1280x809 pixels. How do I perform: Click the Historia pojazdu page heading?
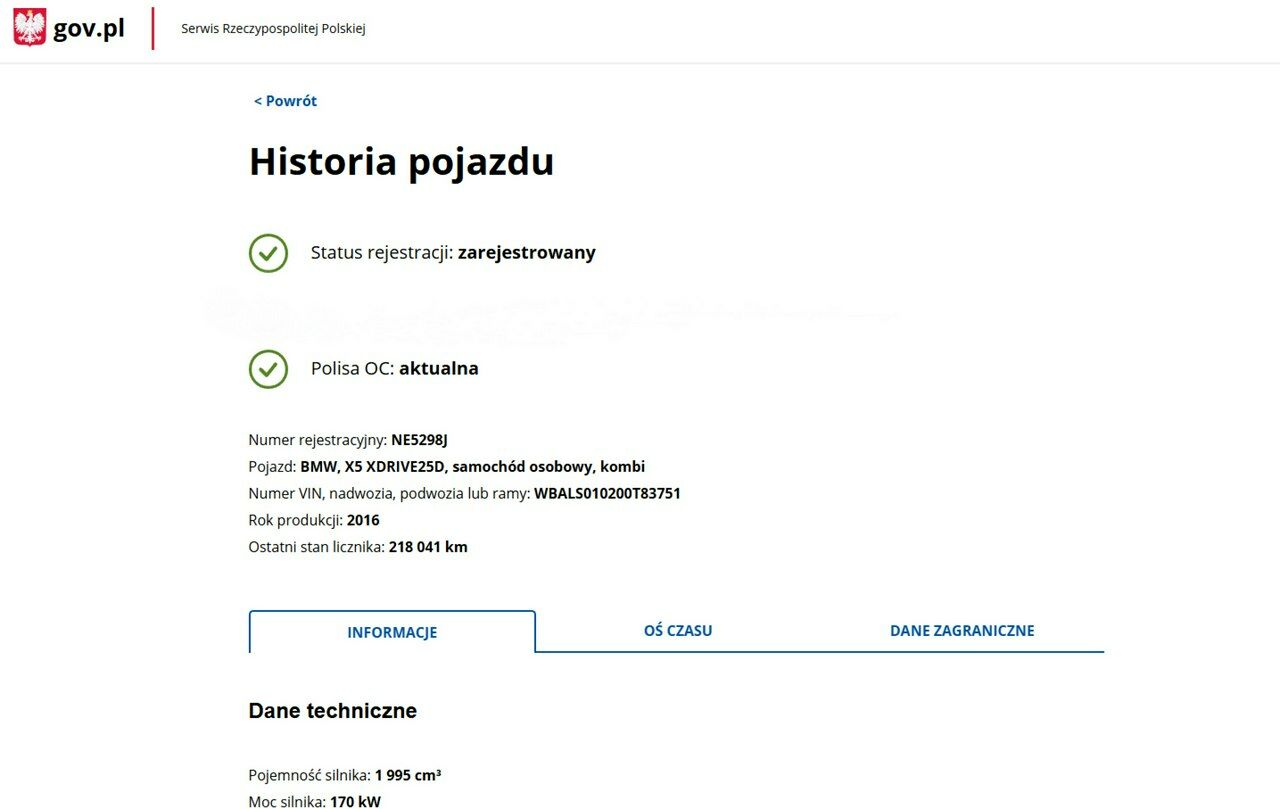[x=401, y=162]
